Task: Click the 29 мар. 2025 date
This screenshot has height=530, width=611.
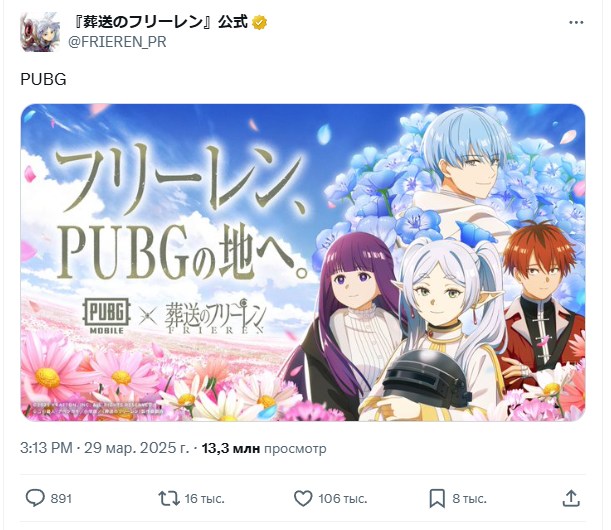Action: [x=136, y=448]
